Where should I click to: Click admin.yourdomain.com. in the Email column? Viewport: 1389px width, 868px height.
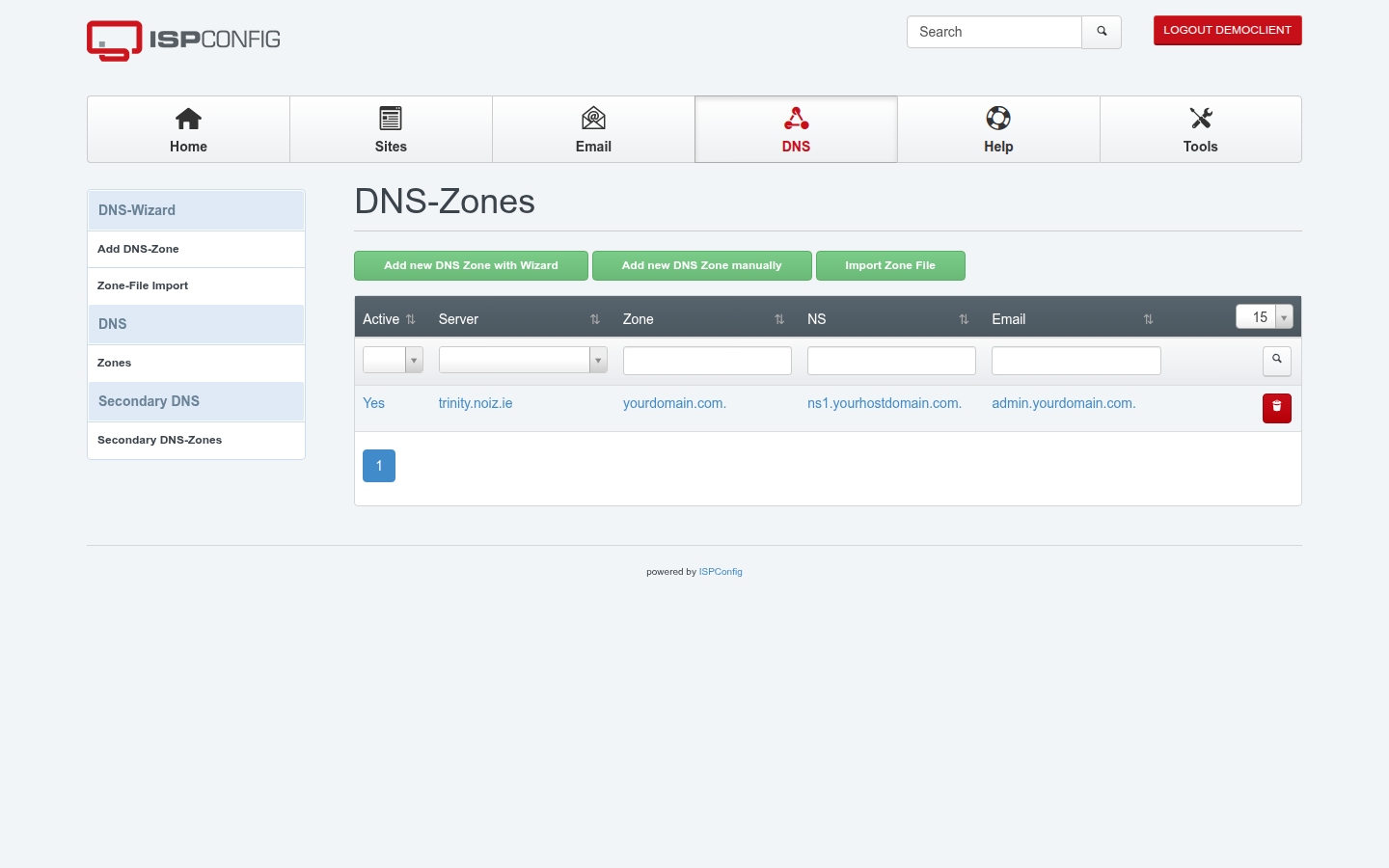pyautogui.click(x=1064, y=403)
